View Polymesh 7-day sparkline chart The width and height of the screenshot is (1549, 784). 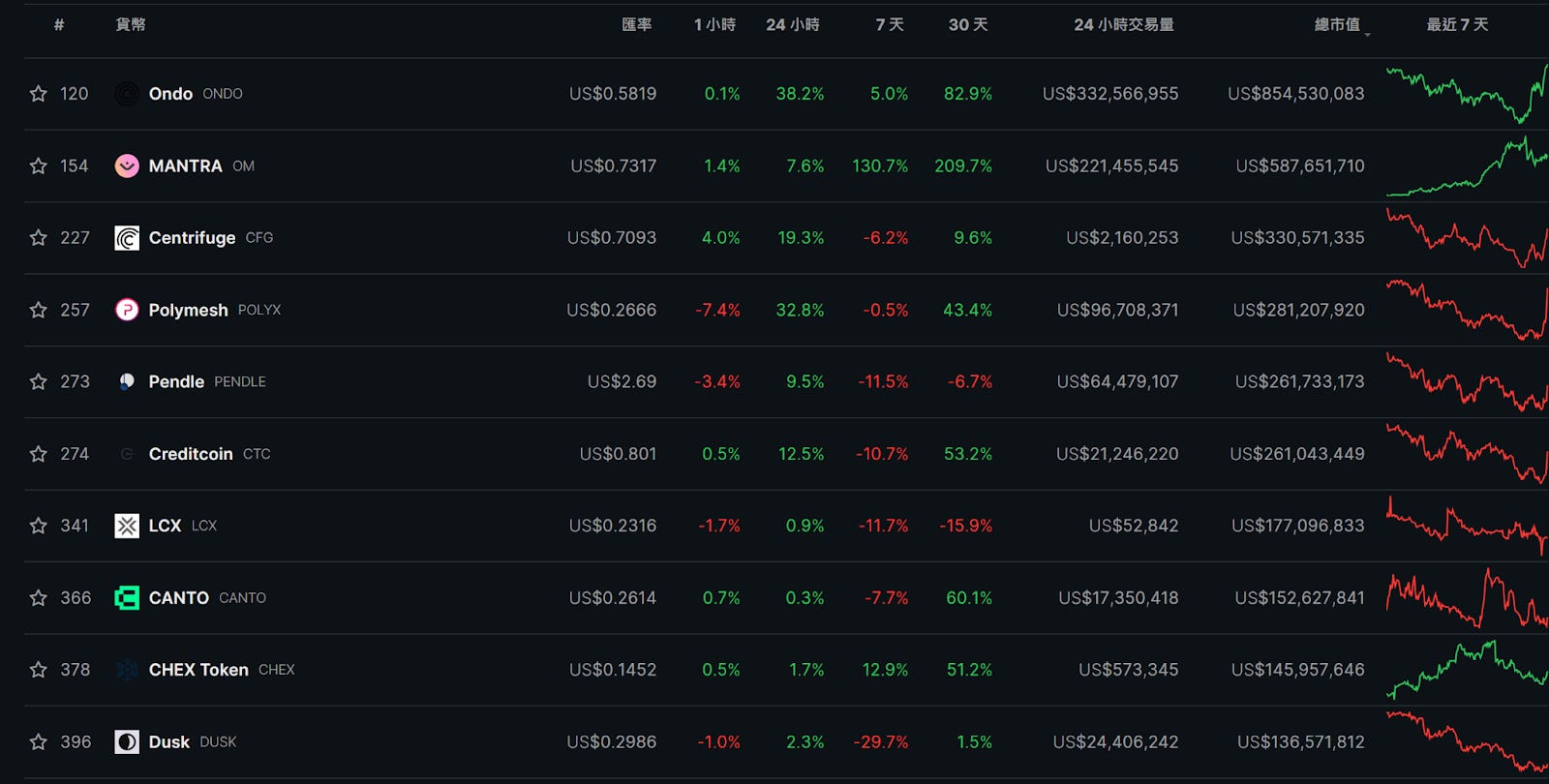click(1467, 310)
